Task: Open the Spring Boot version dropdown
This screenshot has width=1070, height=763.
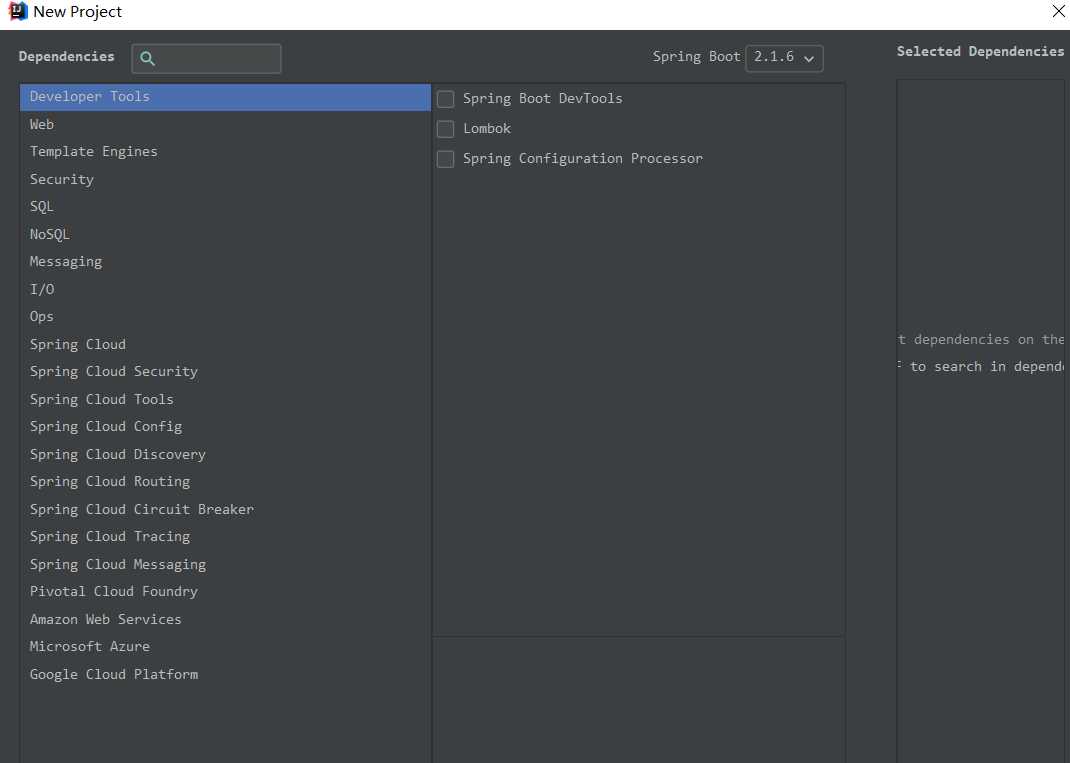Action: (784, 57)
